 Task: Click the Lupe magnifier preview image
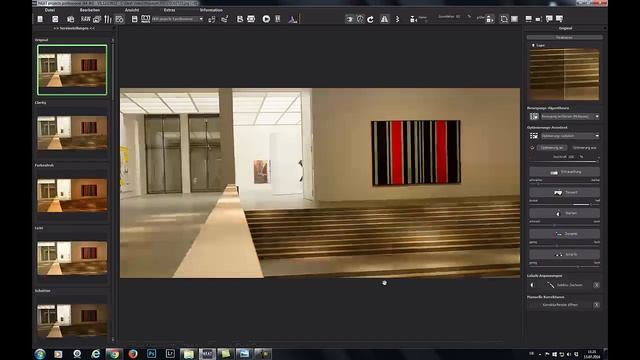[x=564, y=74]
